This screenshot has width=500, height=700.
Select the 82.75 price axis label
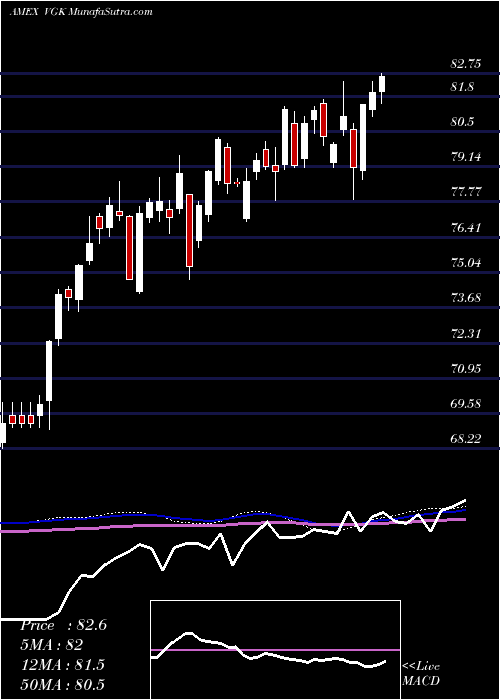click(466, 64)
